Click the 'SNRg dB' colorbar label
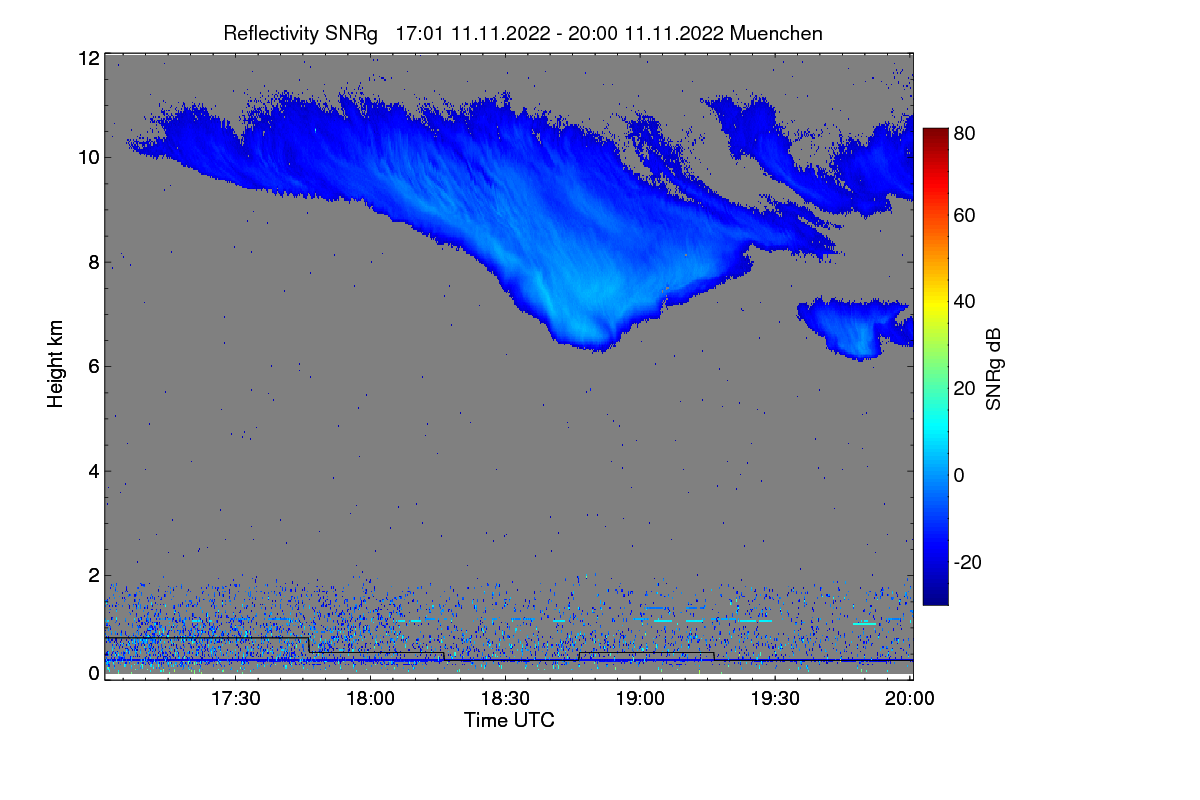The image size is (1200, 800). 994,369
